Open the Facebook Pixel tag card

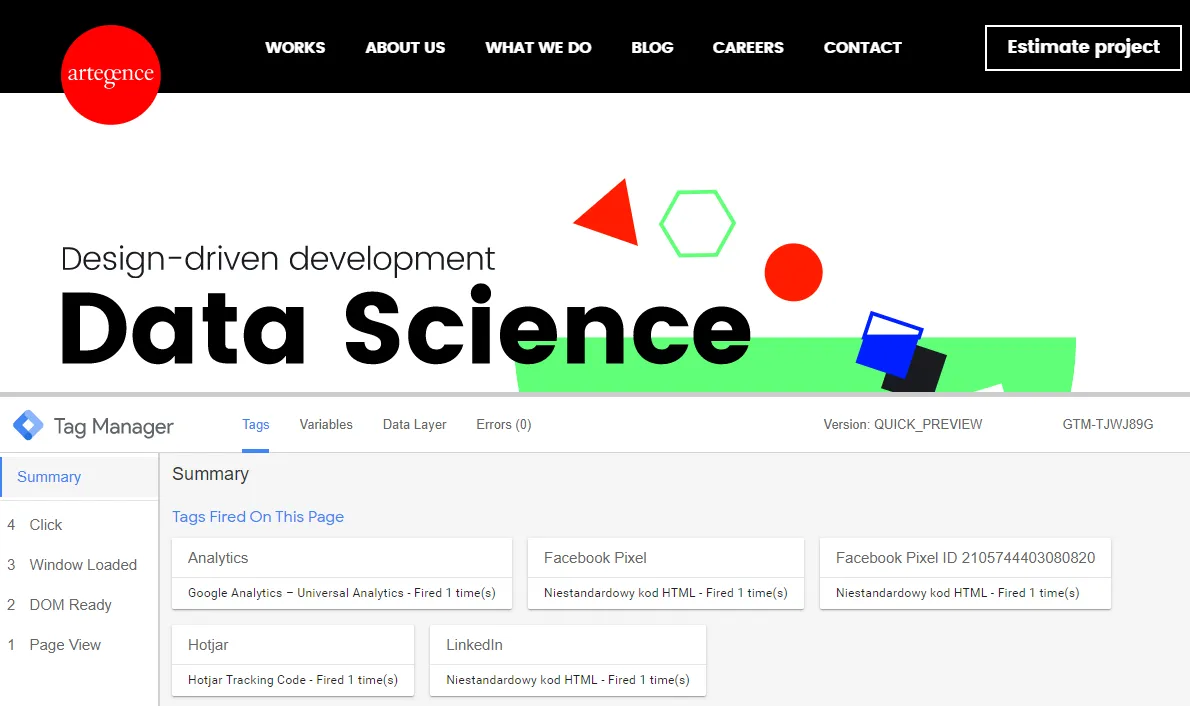666,573
